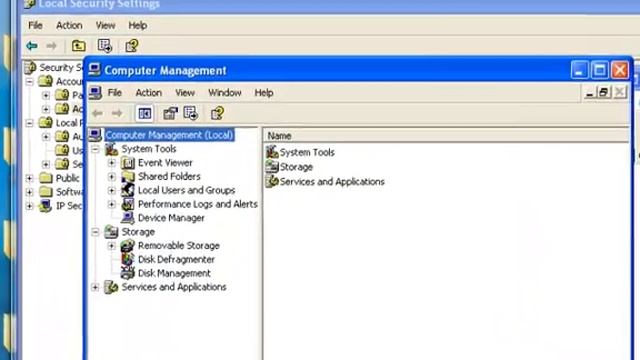The image size is (640, 360).
Task: Select Computer Management (Local) root label
Action: [x=169, y=135]
